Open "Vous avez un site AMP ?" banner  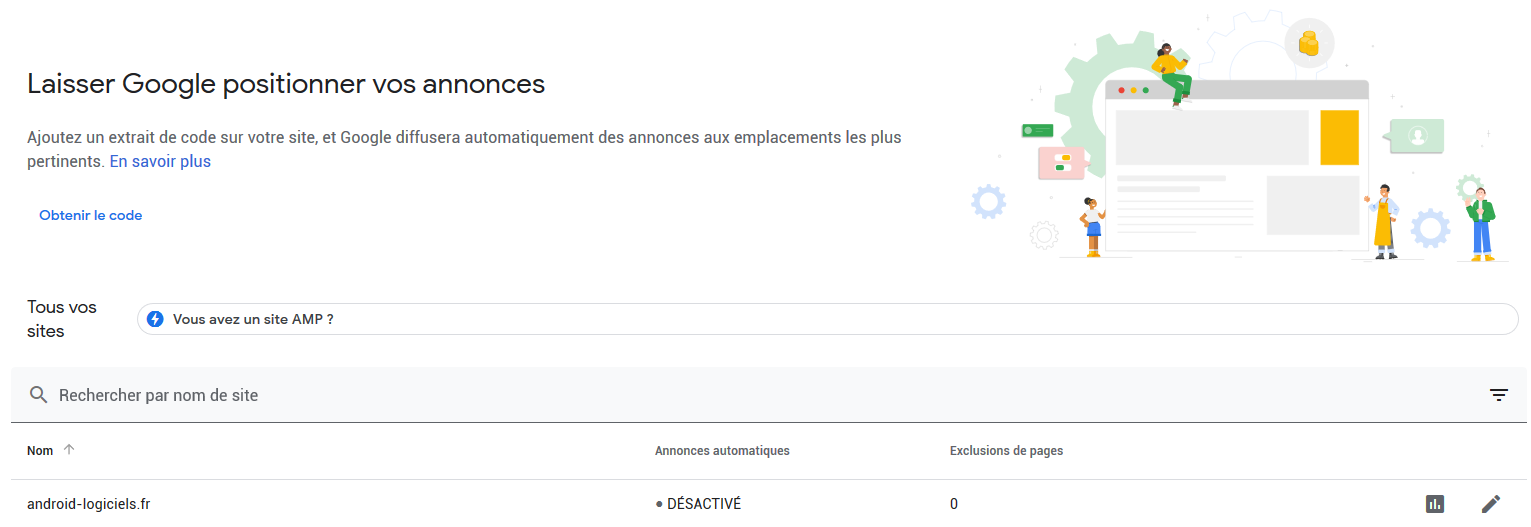(827, 319)
